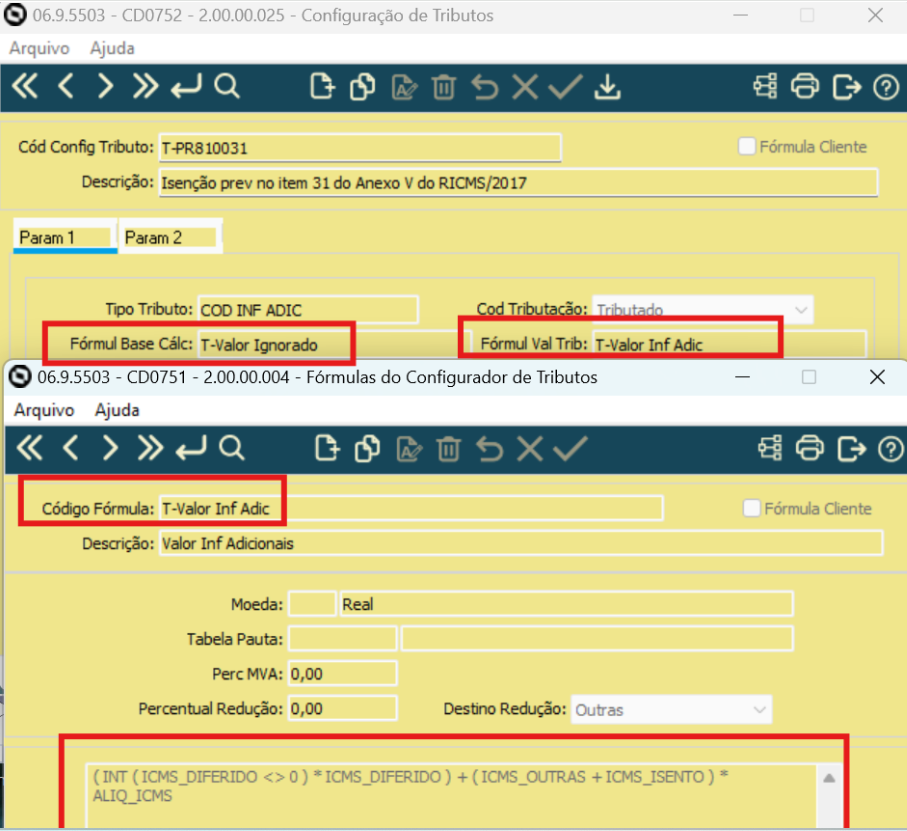Click formula text area with ICMS_DIFERIDO
Image resolution: width=907 pixels, height=831 pixels.
(x=451, y=797)
